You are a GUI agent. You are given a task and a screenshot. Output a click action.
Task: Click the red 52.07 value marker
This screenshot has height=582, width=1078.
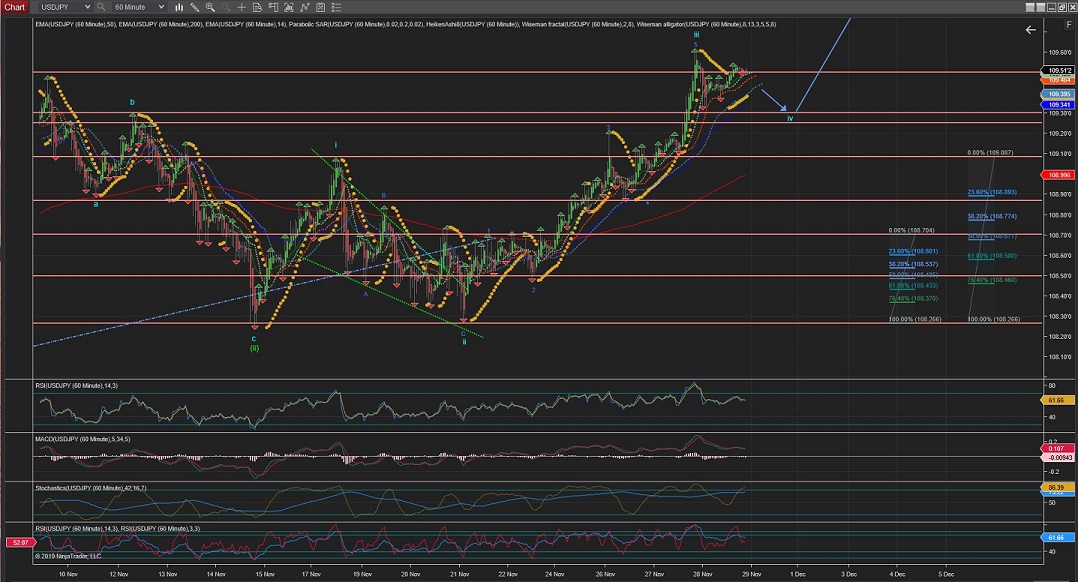pyautogui.click(x=19, y=542)
